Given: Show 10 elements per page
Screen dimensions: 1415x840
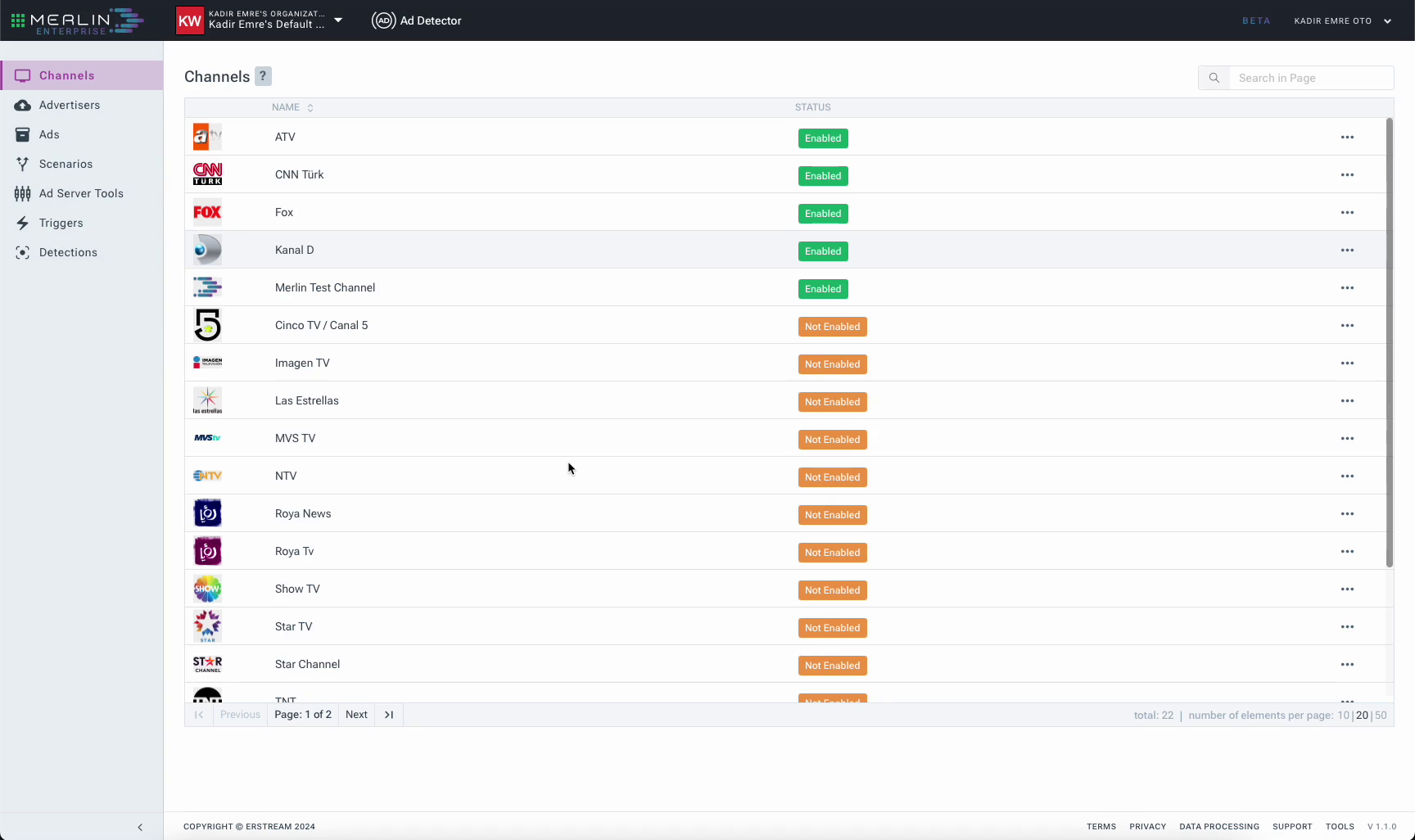Looking at the screenshot, I should (1343, 716).
